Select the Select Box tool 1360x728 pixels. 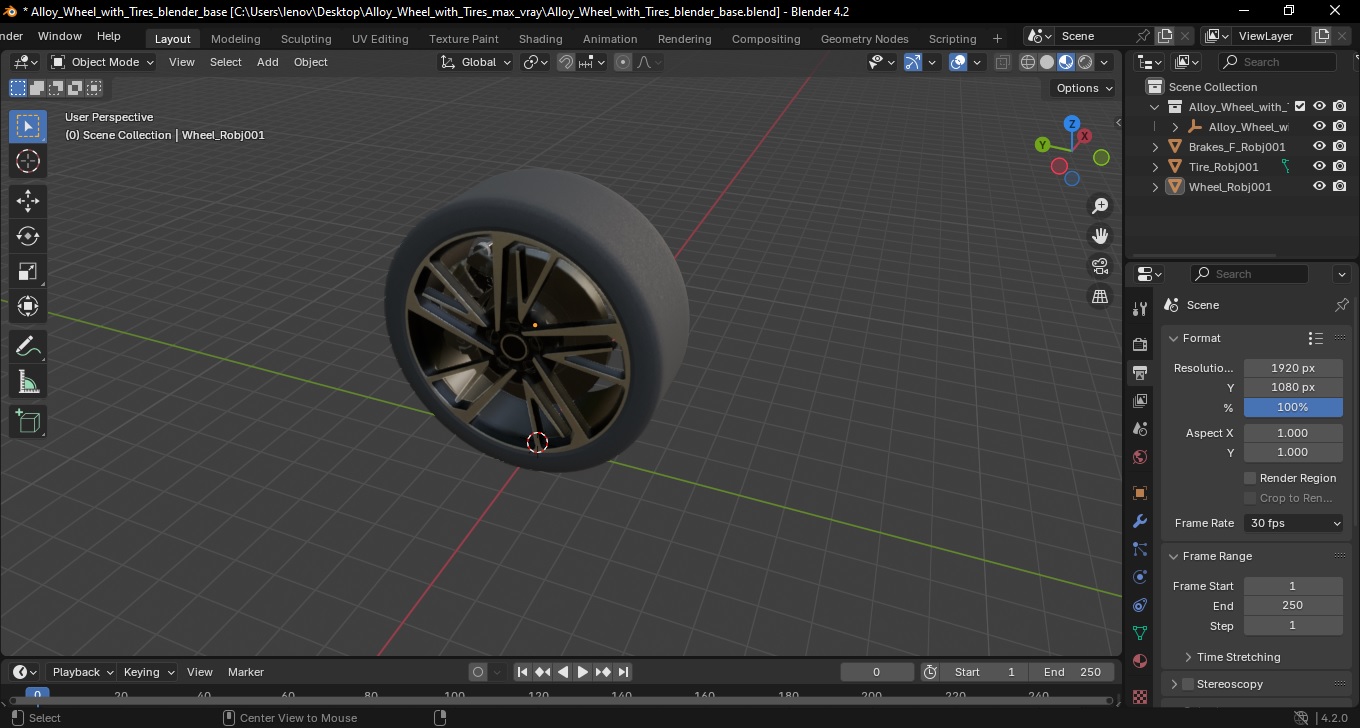click(x=28, y=126)
